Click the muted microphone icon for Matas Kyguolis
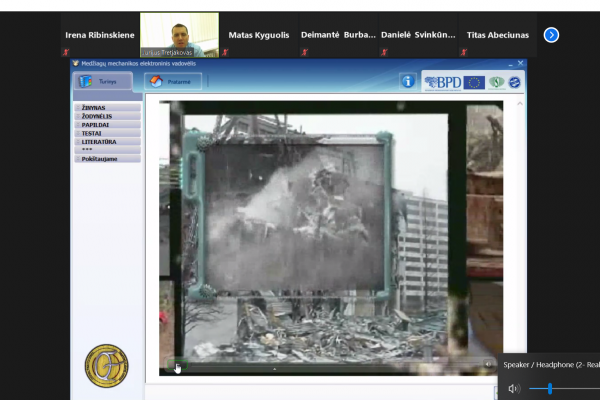The width and height of the screenshot is (600, 400). [x=225, y=52]
